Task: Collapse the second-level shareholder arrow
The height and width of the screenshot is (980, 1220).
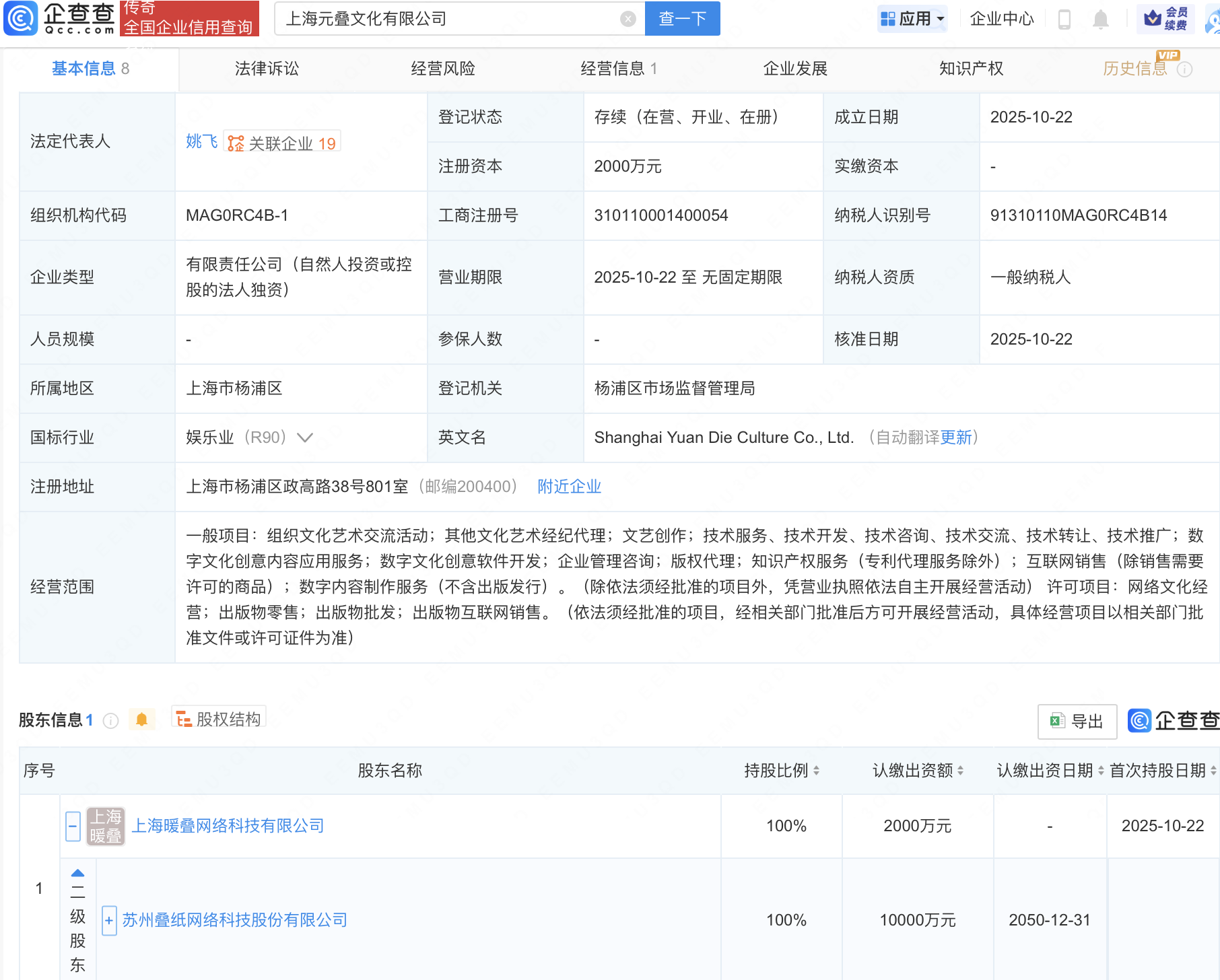Action: point(78,873)
